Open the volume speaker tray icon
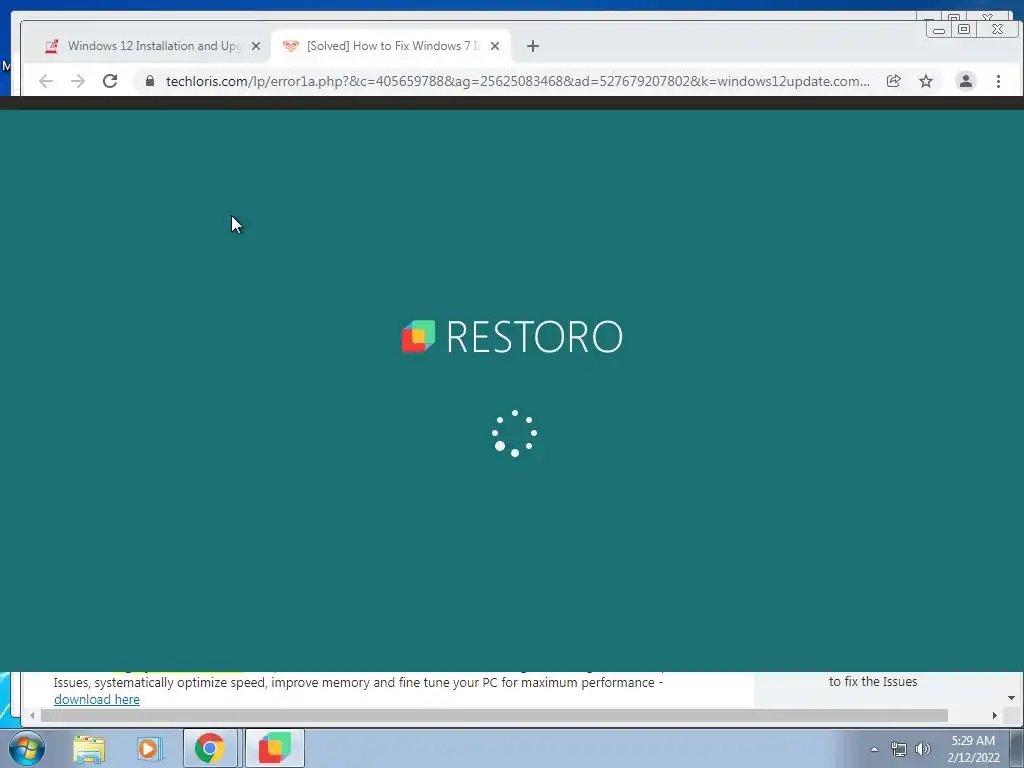Viewport: 1024px width, 768px height. (x=923, y=749)
